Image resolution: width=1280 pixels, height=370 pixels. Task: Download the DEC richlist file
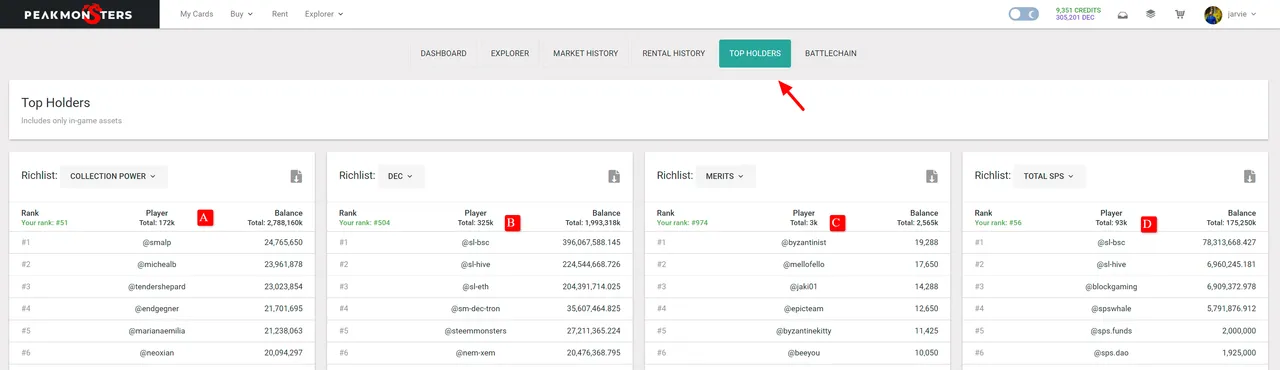click(614, 176)
